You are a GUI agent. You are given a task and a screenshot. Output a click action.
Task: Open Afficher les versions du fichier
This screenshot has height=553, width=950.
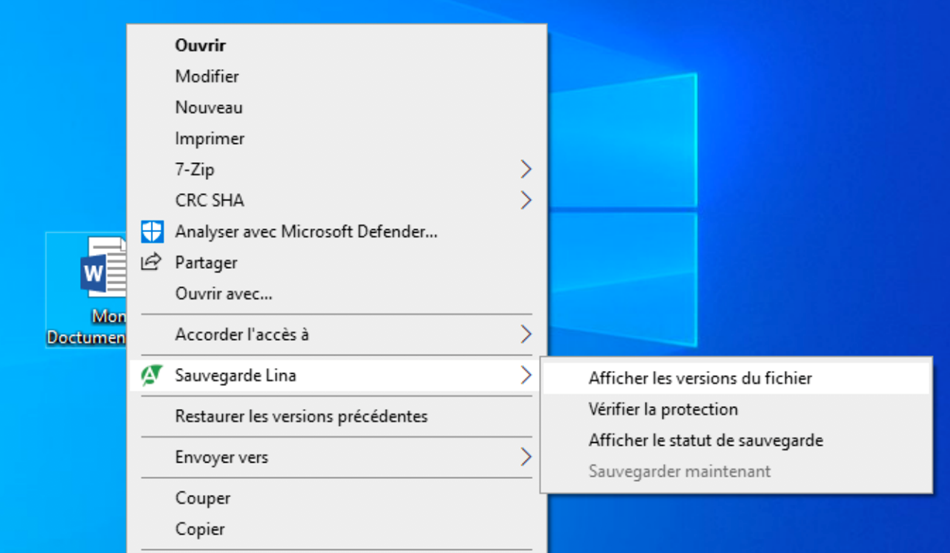coord(700,378)
